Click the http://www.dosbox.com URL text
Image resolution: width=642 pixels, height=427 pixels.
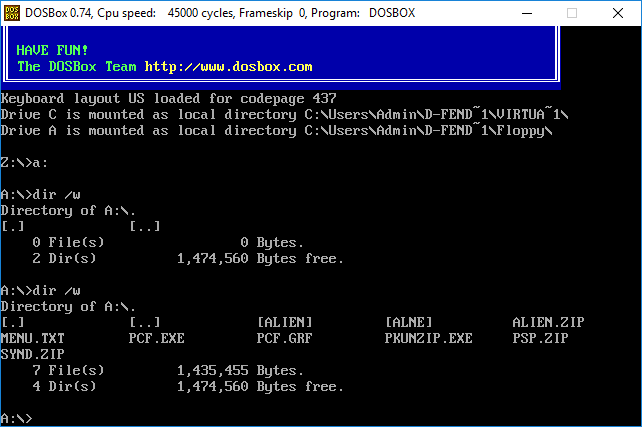[228, 66]
